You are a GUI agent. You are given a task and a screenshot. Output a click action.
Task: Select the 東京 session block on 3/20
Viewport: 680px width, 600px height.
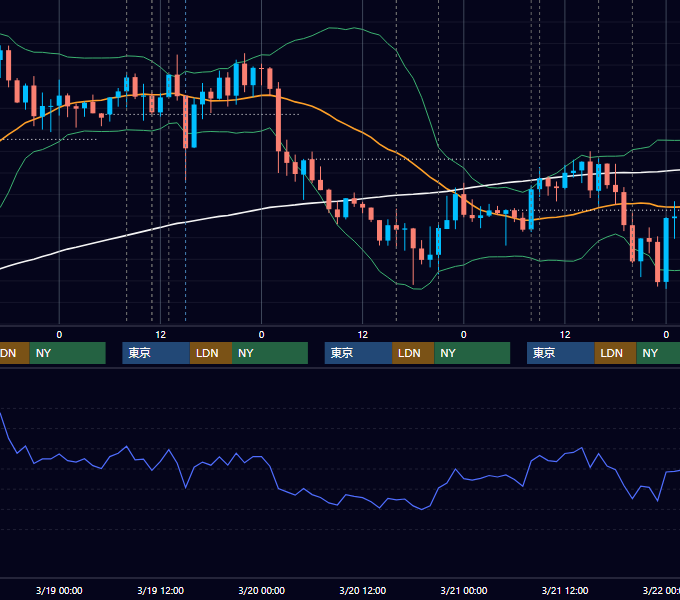coord(359,353)
